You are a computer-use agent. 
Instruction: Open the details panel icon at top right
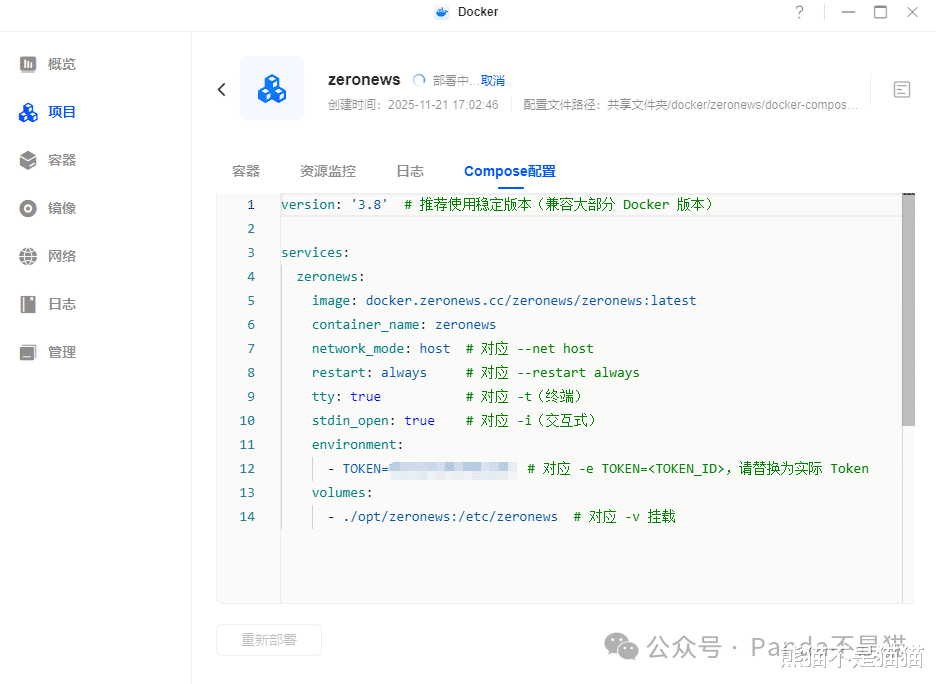click(x=901, y=90)
